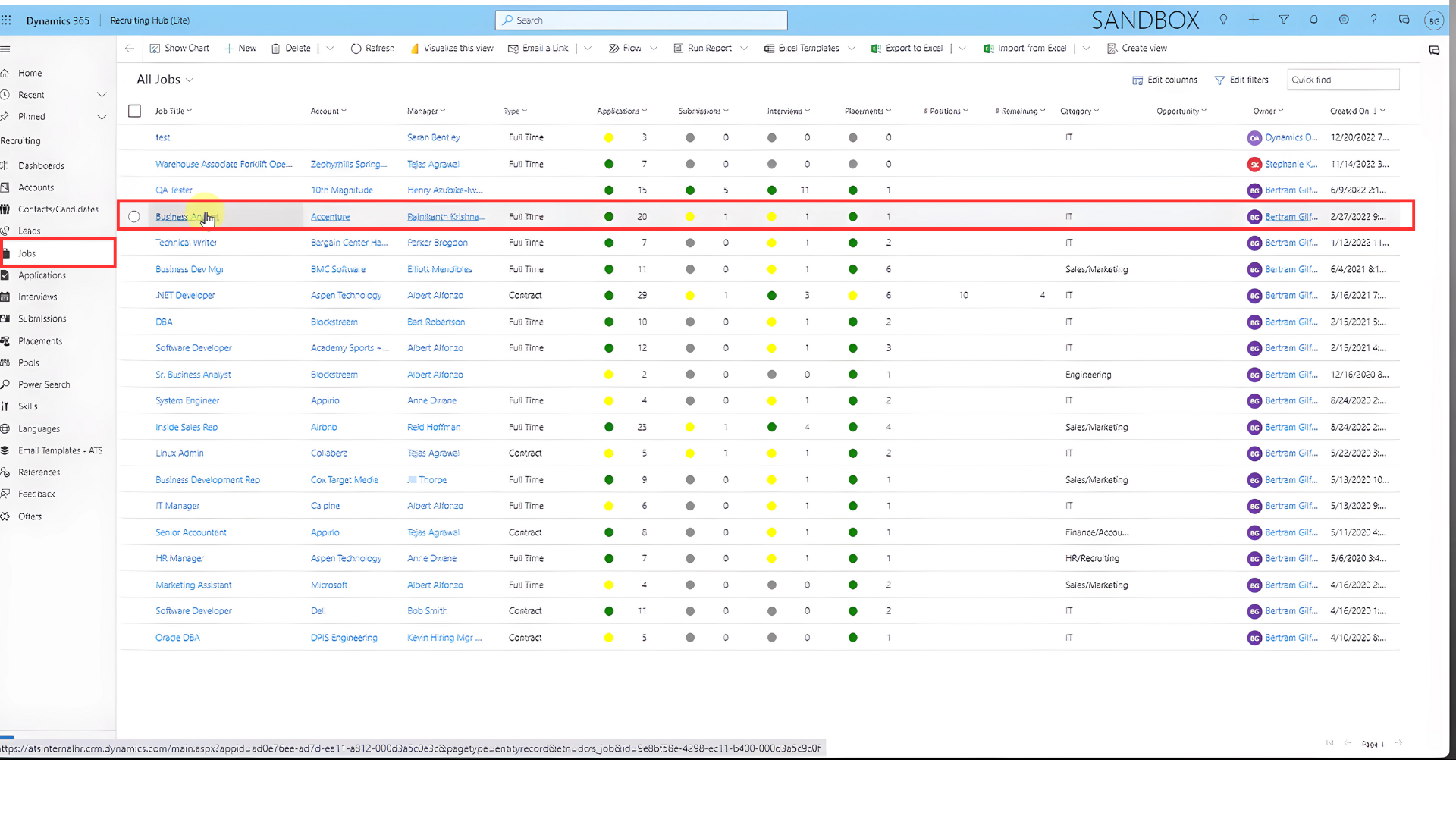Open the Account column header menu

pos(328,111)
